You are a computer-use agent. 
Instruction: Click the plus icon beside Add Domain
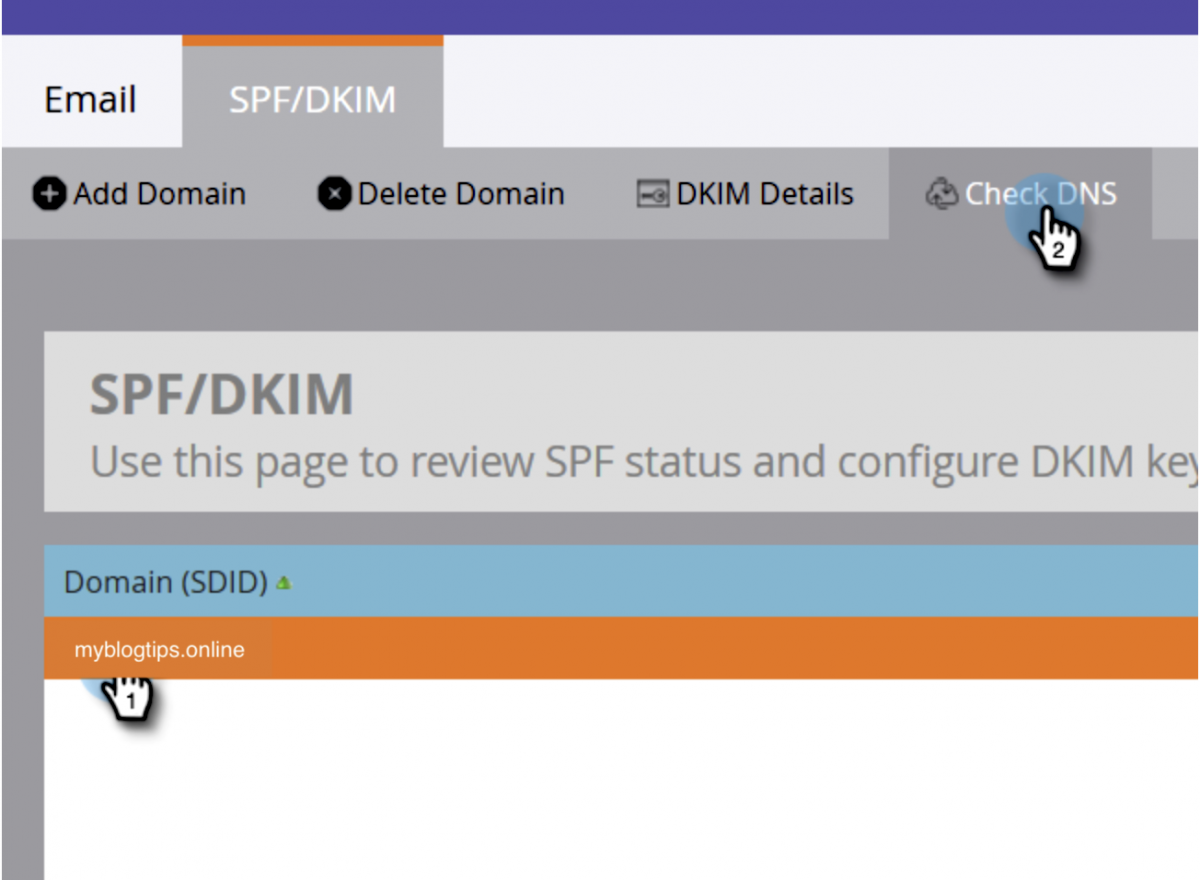coord(48,193)
